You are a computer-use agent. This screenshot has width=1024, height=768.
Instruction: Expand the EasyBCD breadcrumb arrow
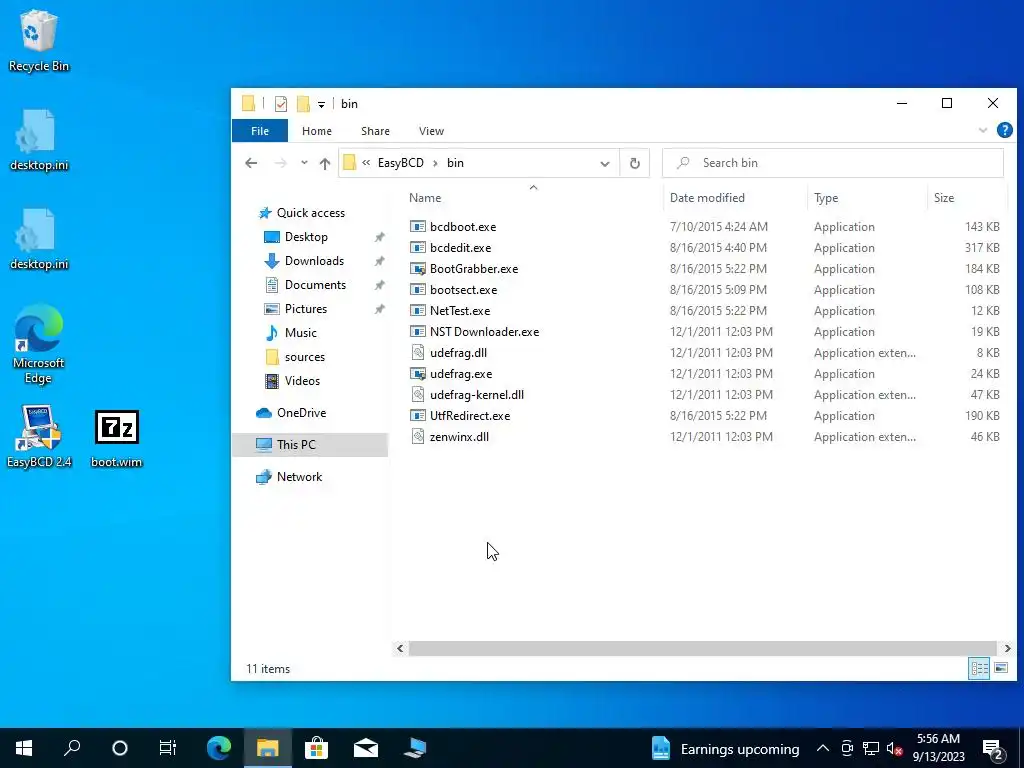click(x=435, y=163)
